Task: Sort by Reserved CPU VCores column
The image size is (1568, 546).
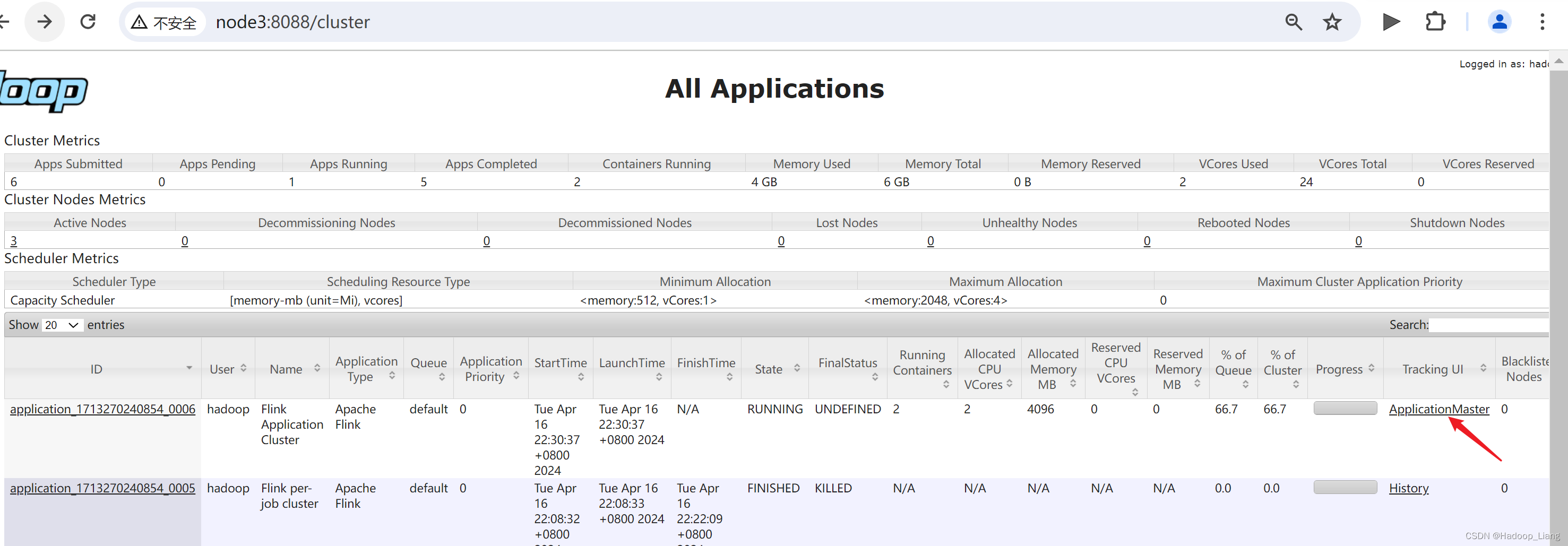Action: (1116, 369)
